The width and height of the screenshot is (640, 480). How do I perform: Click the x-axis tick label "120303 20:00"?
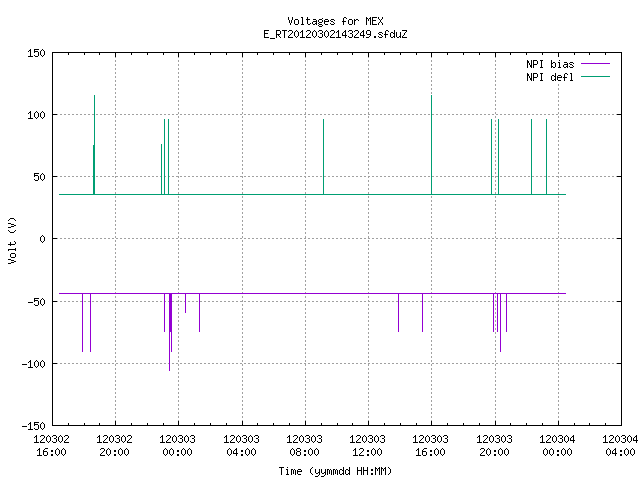[x=494, y=446]
